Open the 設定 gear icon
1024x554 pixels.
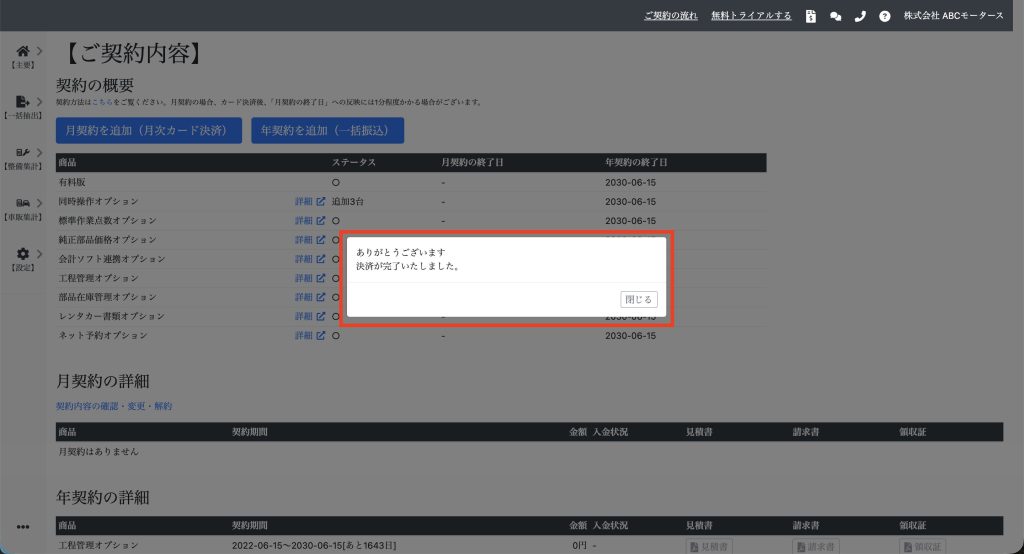(x=23, y=254)
